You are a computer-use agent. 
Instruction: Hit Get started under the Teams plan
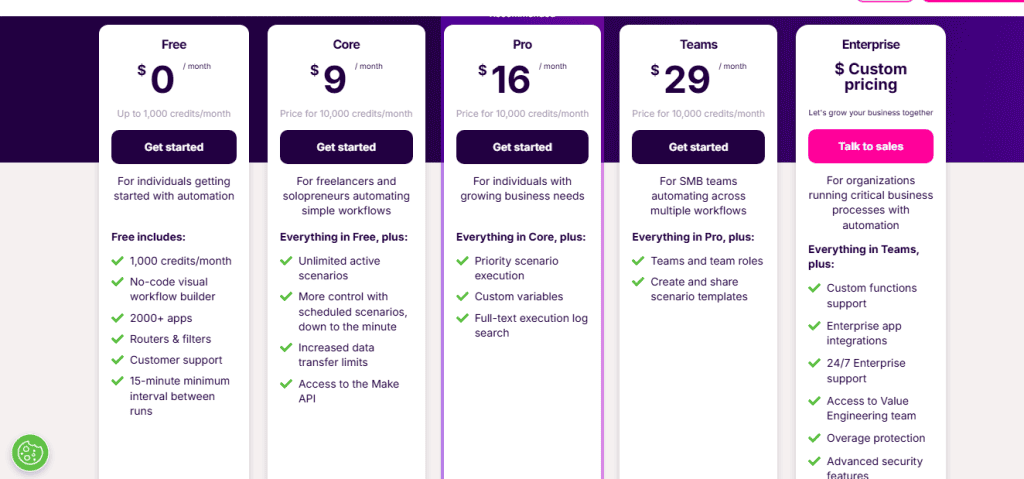point(698,147)
